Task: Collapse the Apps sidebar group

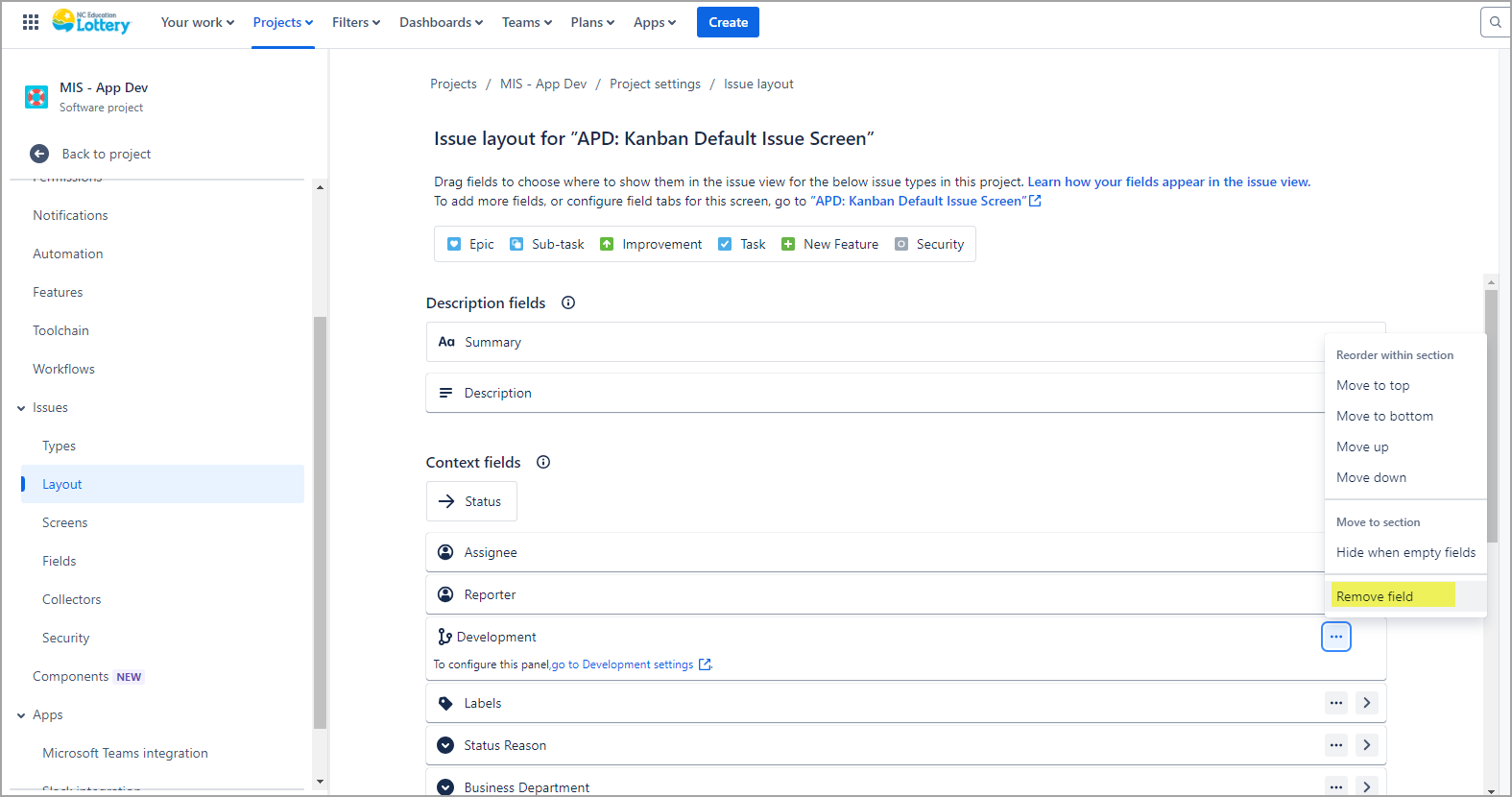Action: pos(21,715)
